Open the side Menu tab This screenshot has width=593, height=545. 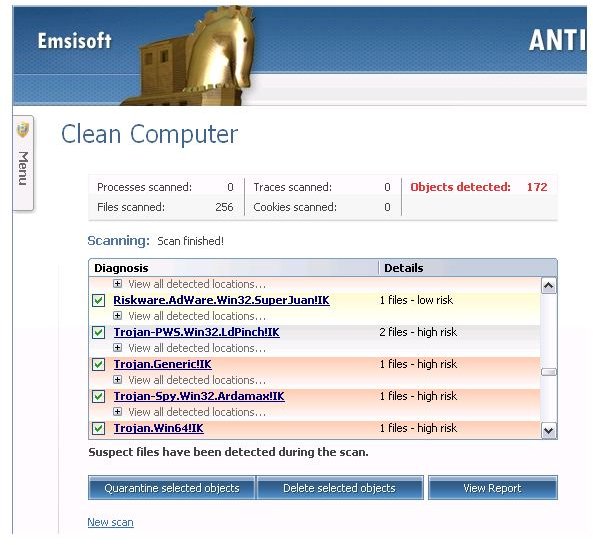tap(23, 163)
